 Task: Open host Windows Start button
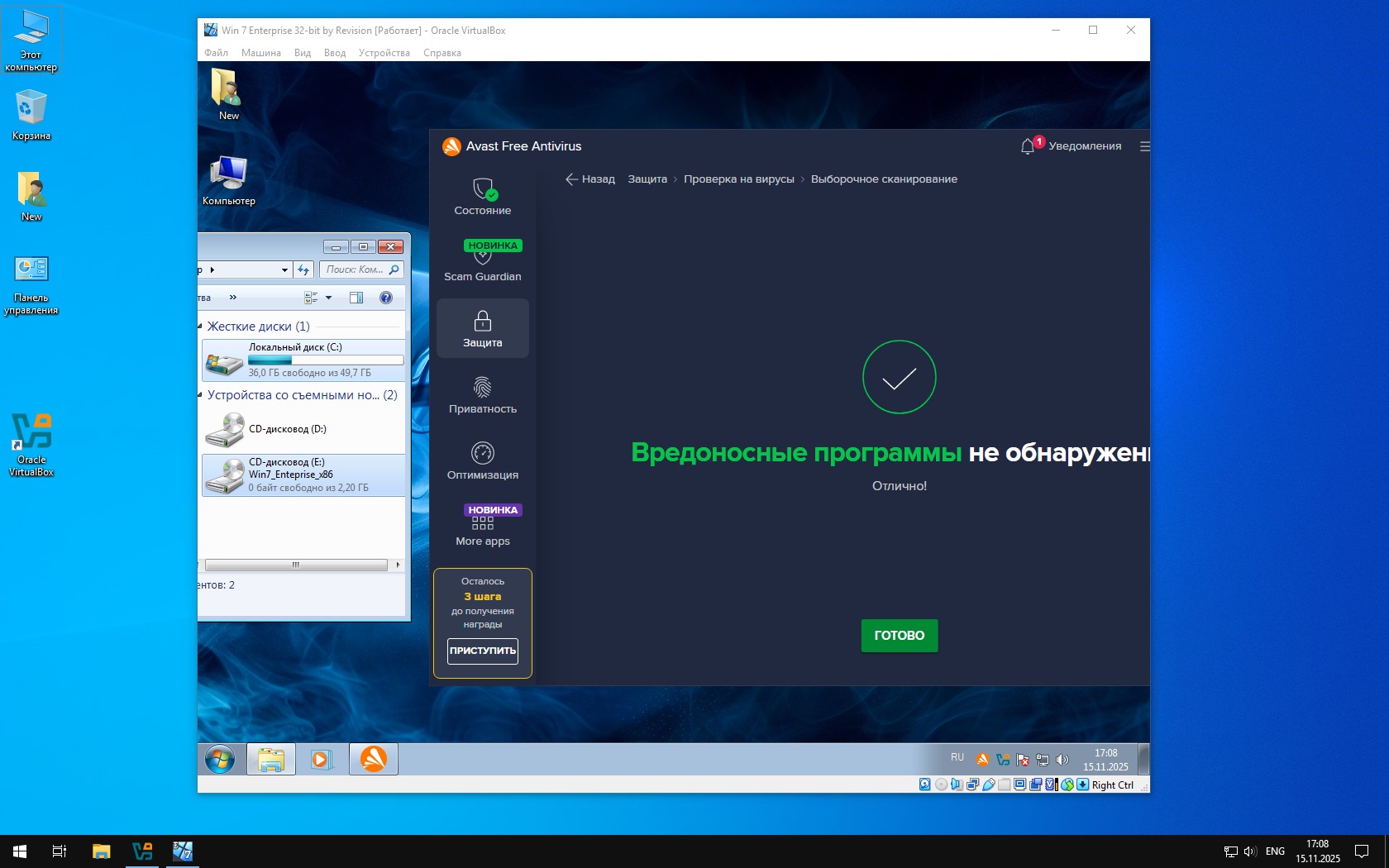[x=20, y=851]
